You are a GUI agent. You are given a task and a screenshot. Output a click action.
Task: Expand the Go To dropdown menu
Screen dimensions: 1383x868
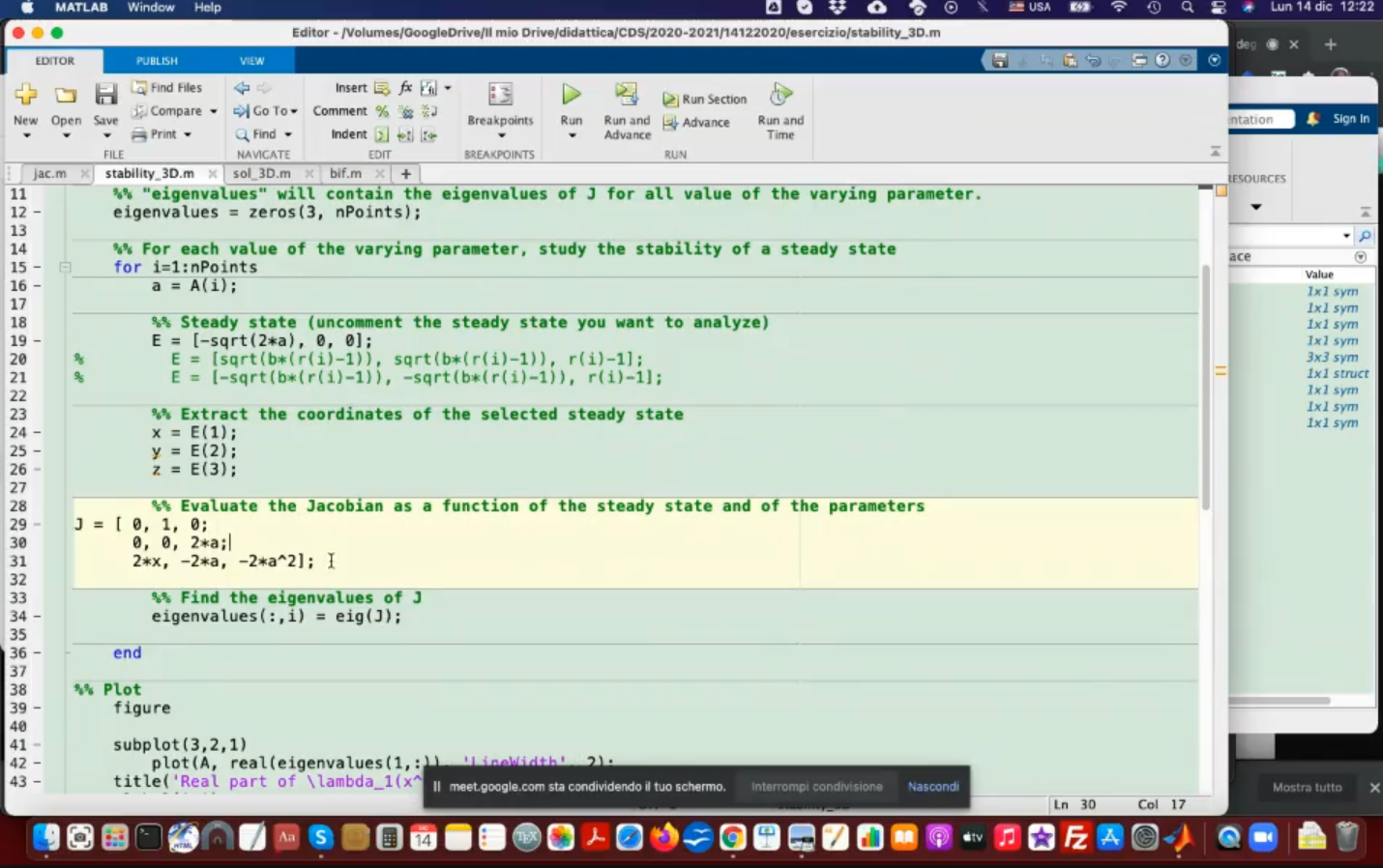click(x=294, y=111)
